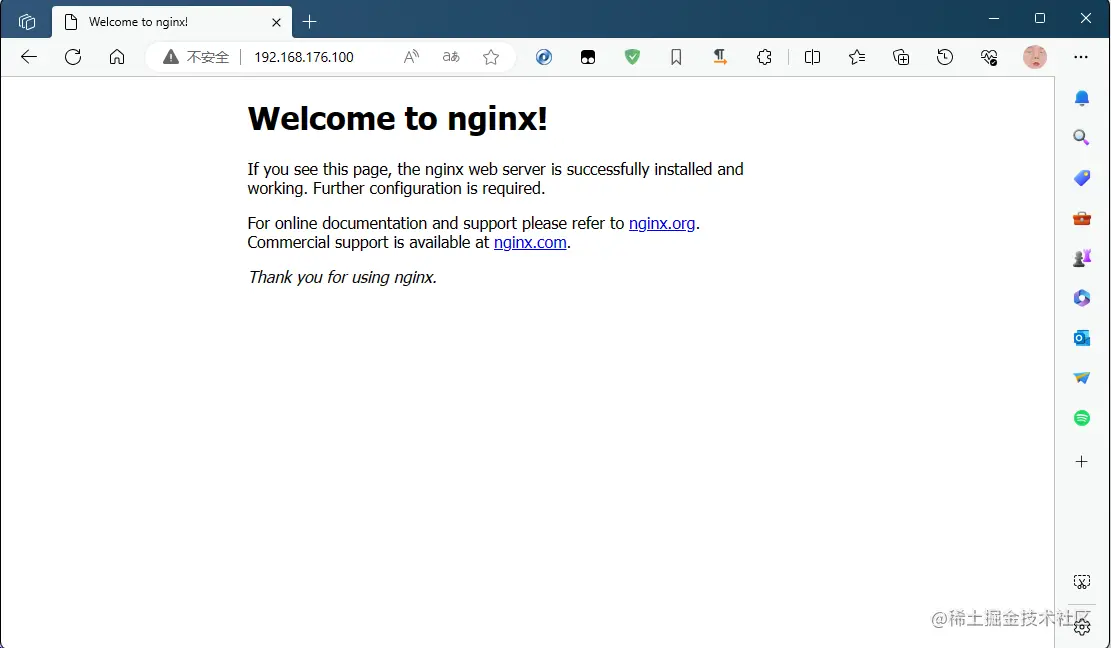The width and height of the screenshot is (1111, 648).
Task: Open Settings and more menu
Action: [1081, 57]
